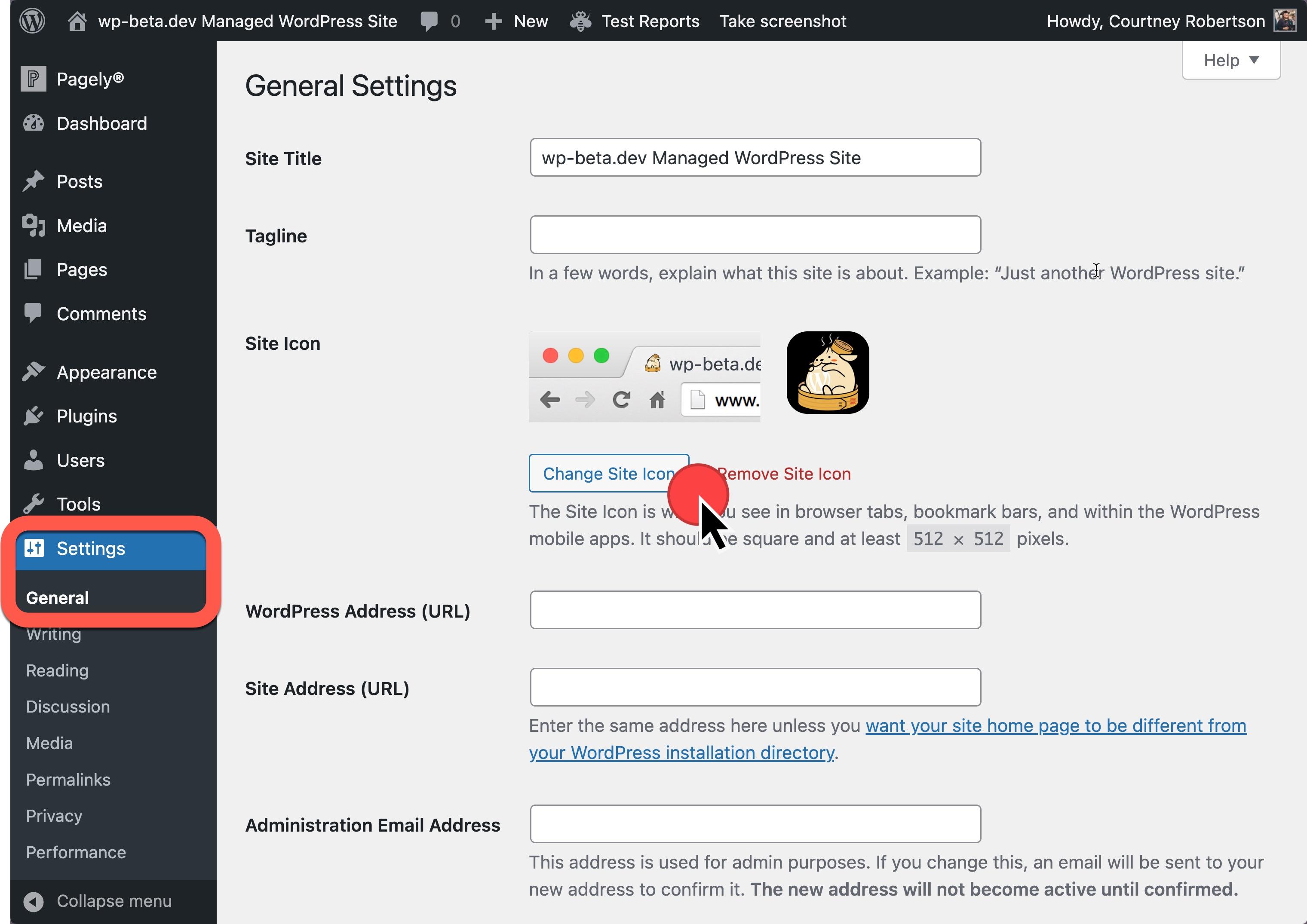
Task: Expand the Help dropdown menu
Action: tap(1232, 59)
